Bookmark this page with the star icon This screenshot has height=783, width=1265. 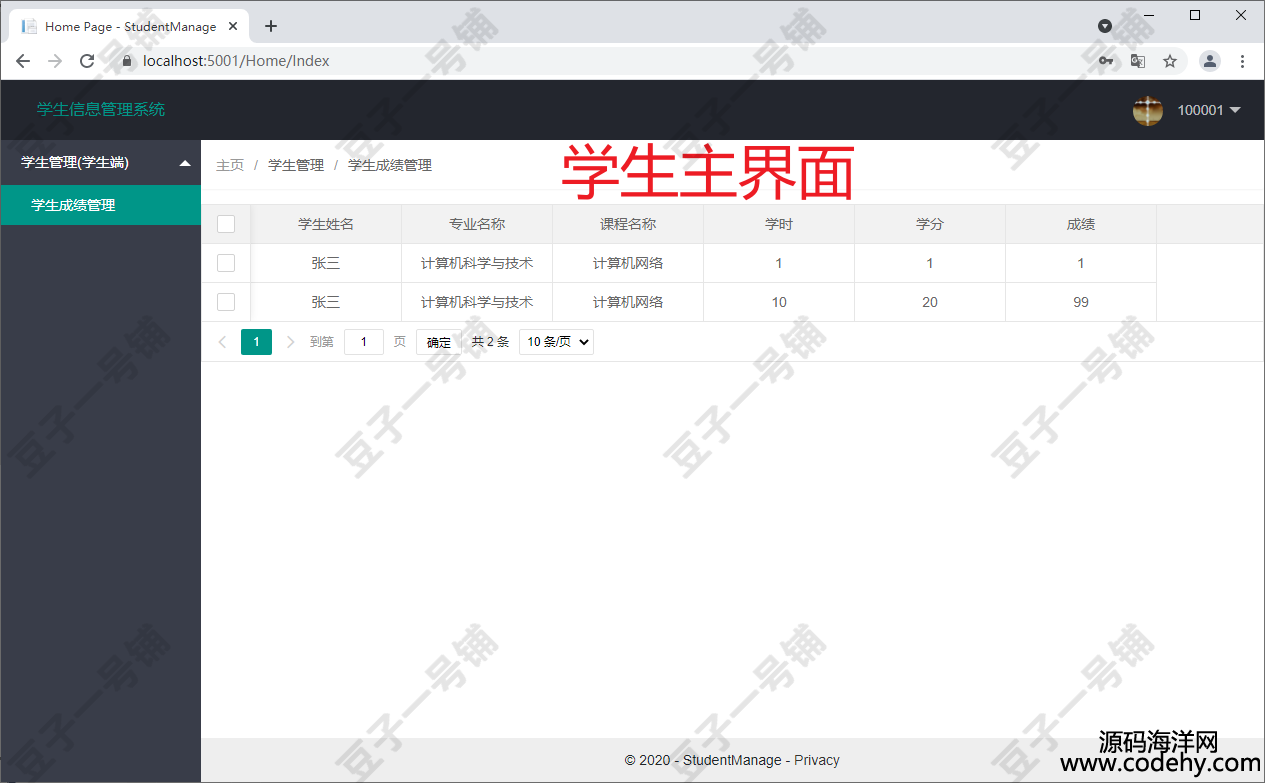coord(1170,61)
